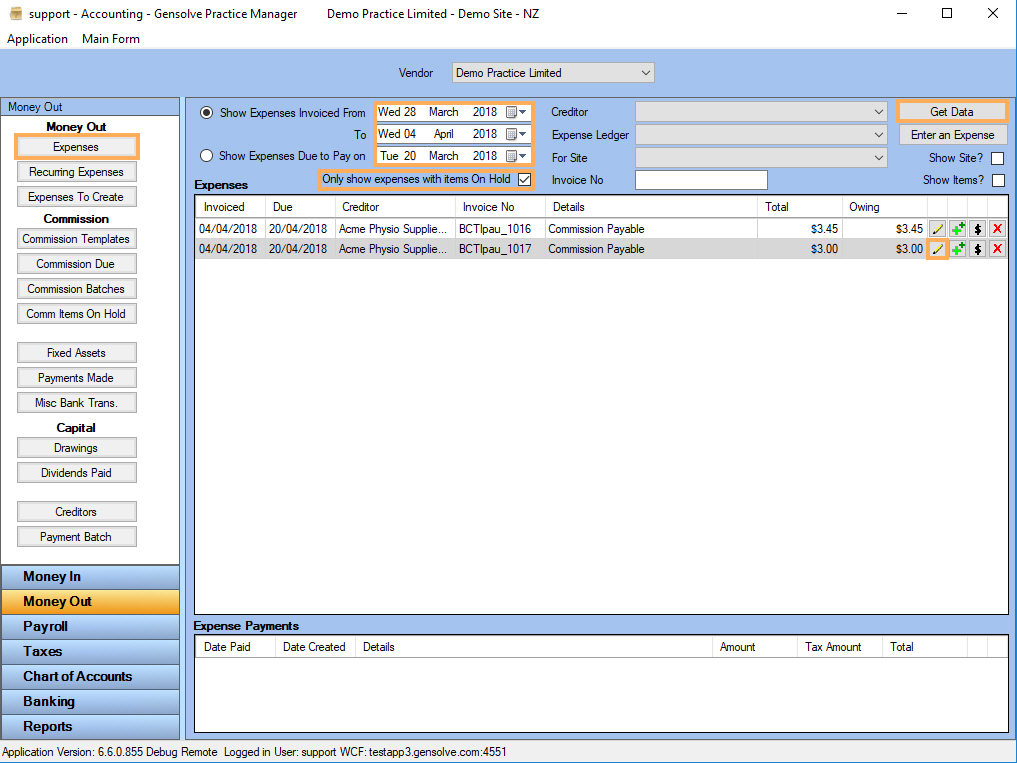Click dollar sign icon on the $3.45 expense

[x=977, y=229]
